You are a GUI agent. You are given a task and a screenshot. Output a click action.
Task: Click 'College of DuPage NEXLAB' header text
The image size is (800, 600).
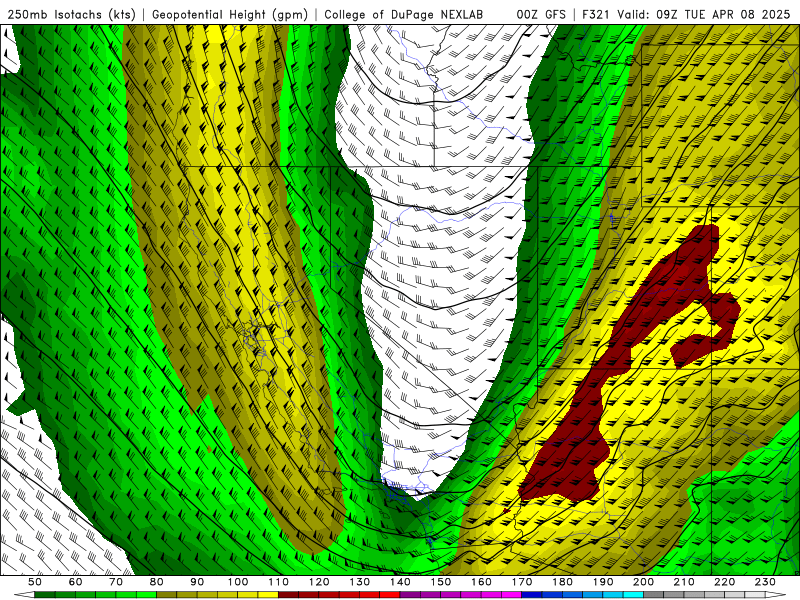(404, 15)
